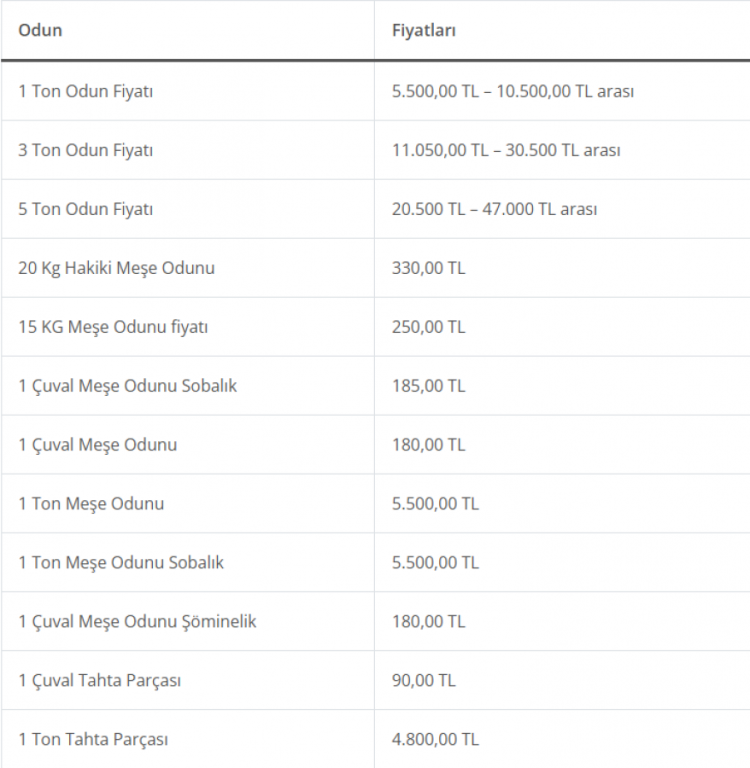Click '1 Ton Meşe Odunu Sobalık' label
Image resolution: width=750 pixels, height=768 pixels.
point(121,562)
